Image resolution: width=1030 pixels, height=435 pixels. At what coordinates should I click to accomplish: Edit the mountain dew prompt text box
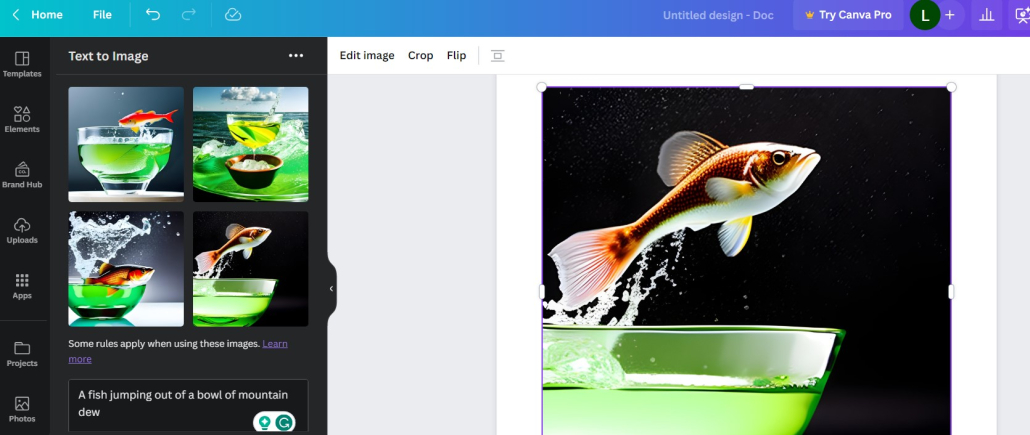point(188,405)
